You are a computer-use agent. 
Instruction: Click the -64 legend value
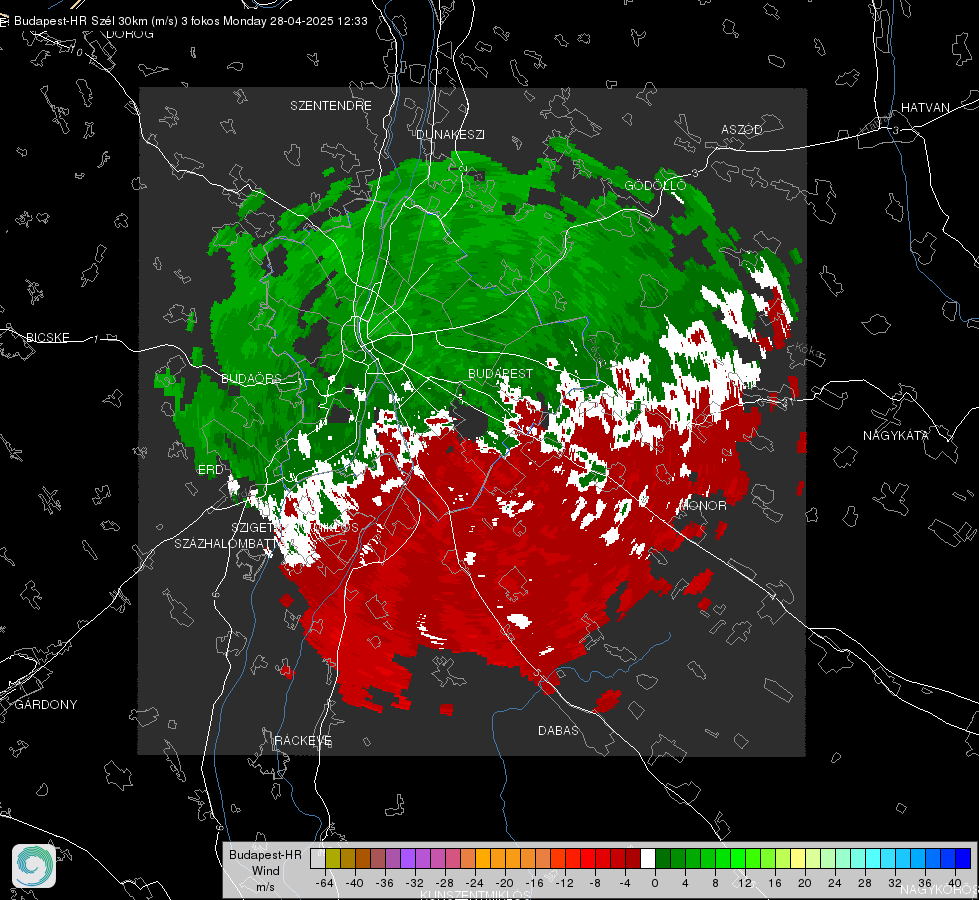324,883
